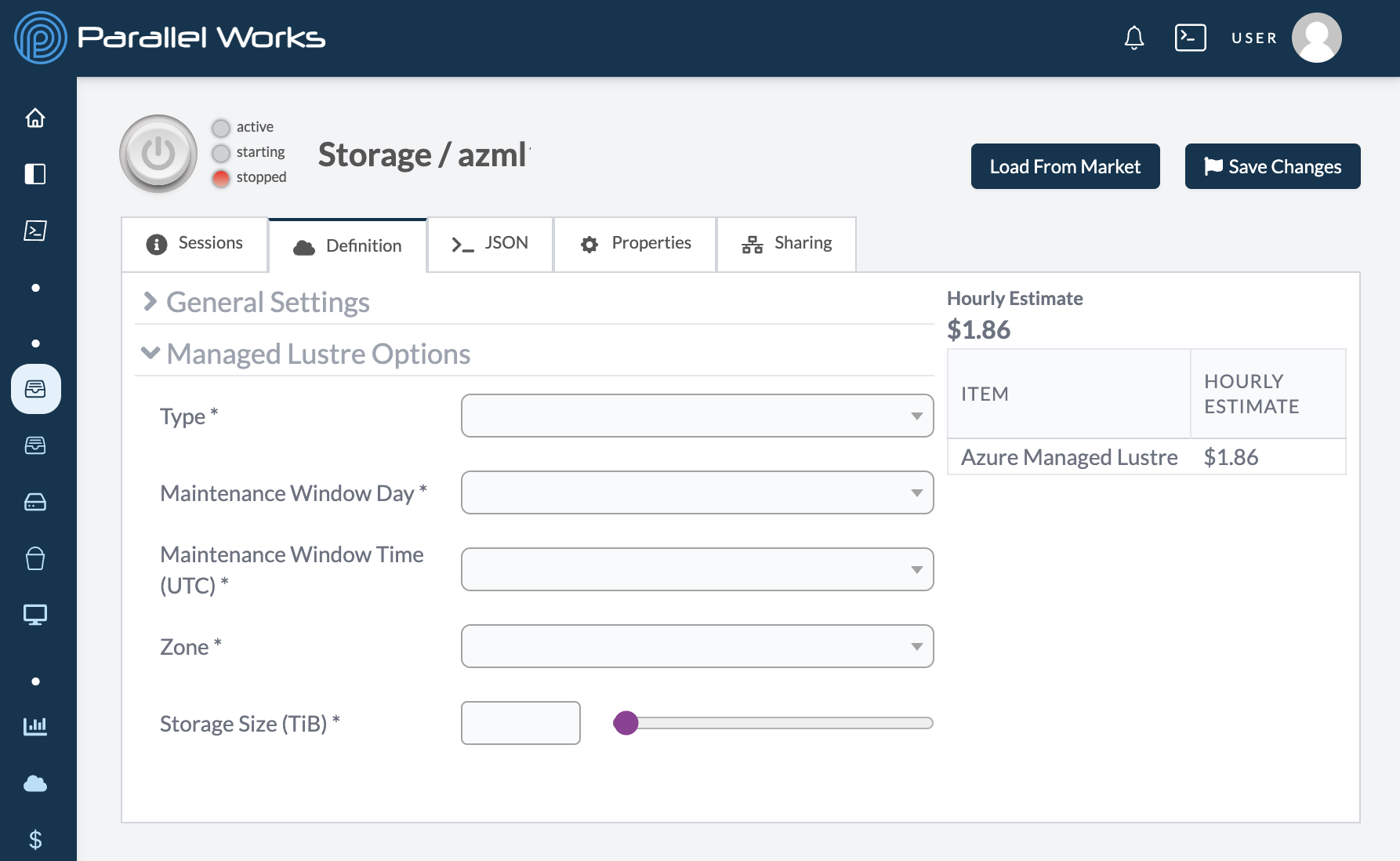Open the Maintenance Window Day dropdown
The height and width of the screenshot is (861, 1400).
698,492
